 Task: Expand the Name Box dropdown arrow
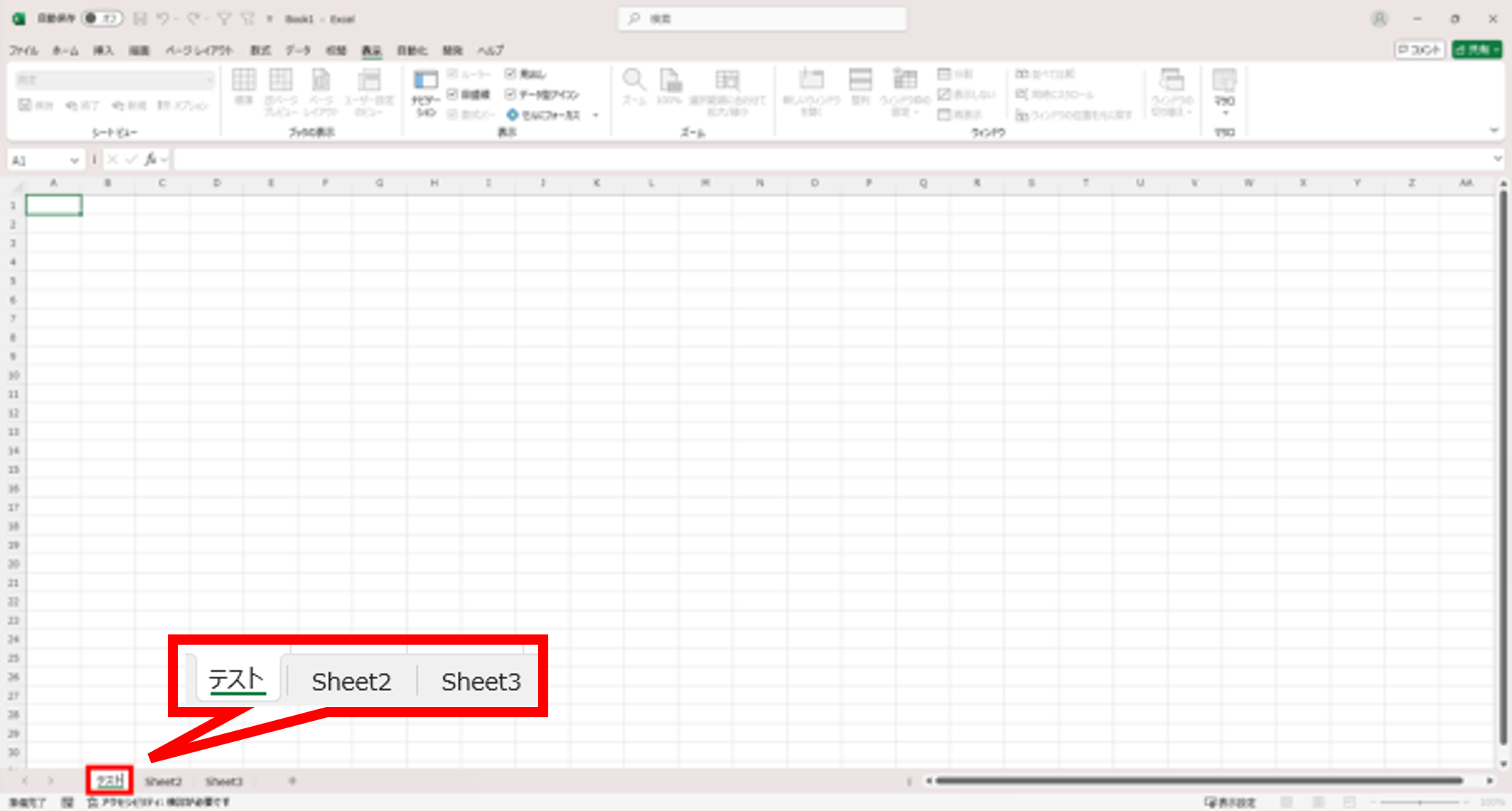coord(74,160)
